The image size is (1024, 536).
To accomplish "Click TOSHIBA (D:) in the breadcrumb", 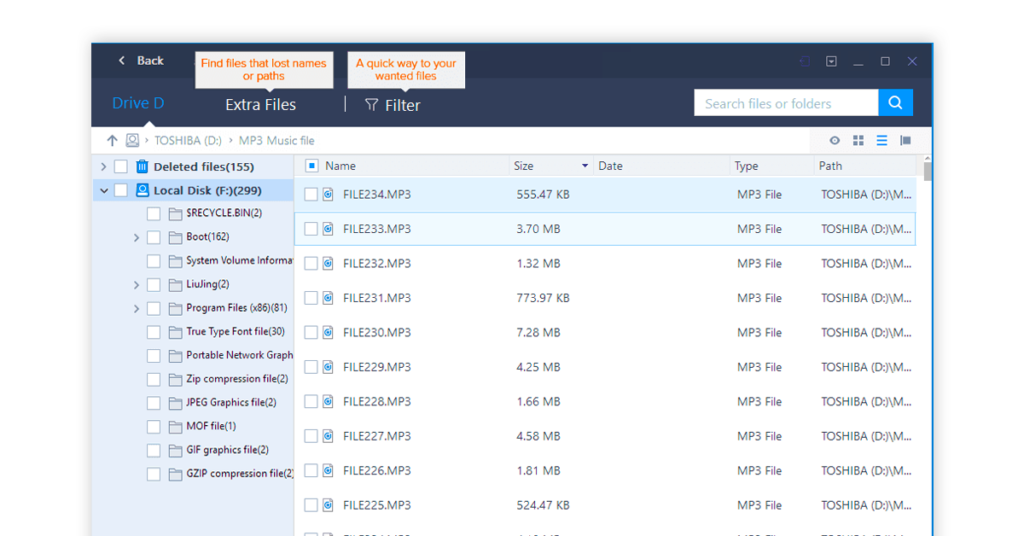I will 188,140.
